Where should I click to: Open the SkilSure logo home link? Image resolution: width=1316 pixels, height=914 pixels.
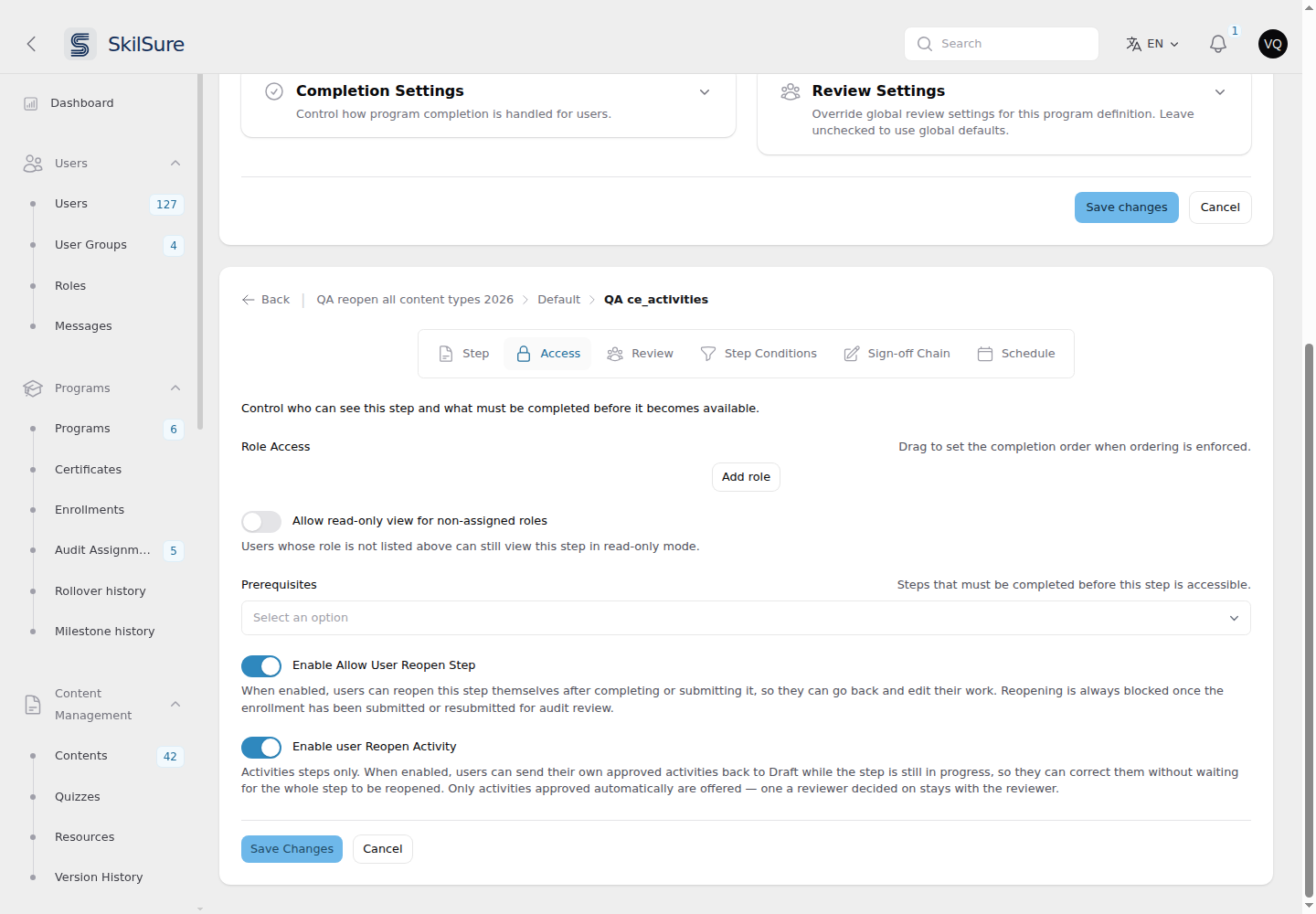coord(125,44)
